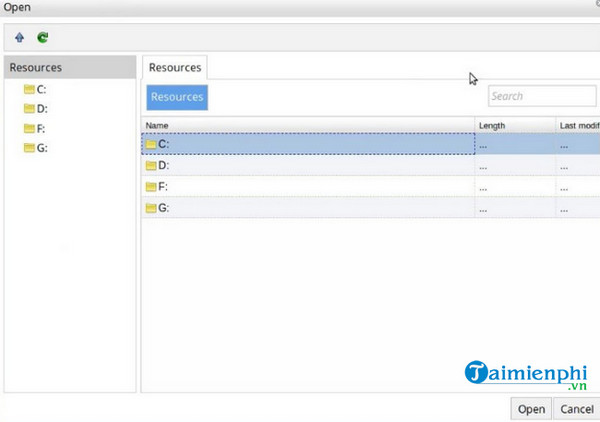The width and height of the screenshot is (600, 422).
Task: Click the up arrow navigation icon
Action: (x=20, y=38)
